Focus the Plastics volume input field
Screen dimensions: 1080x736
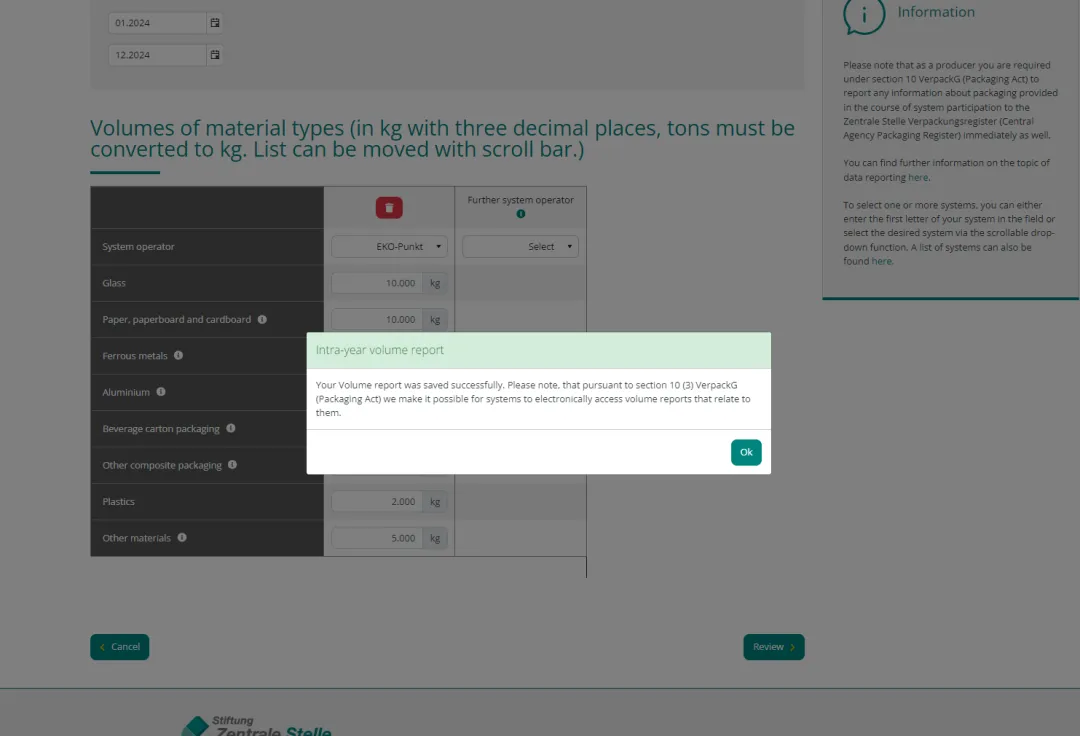pos(377,502)
